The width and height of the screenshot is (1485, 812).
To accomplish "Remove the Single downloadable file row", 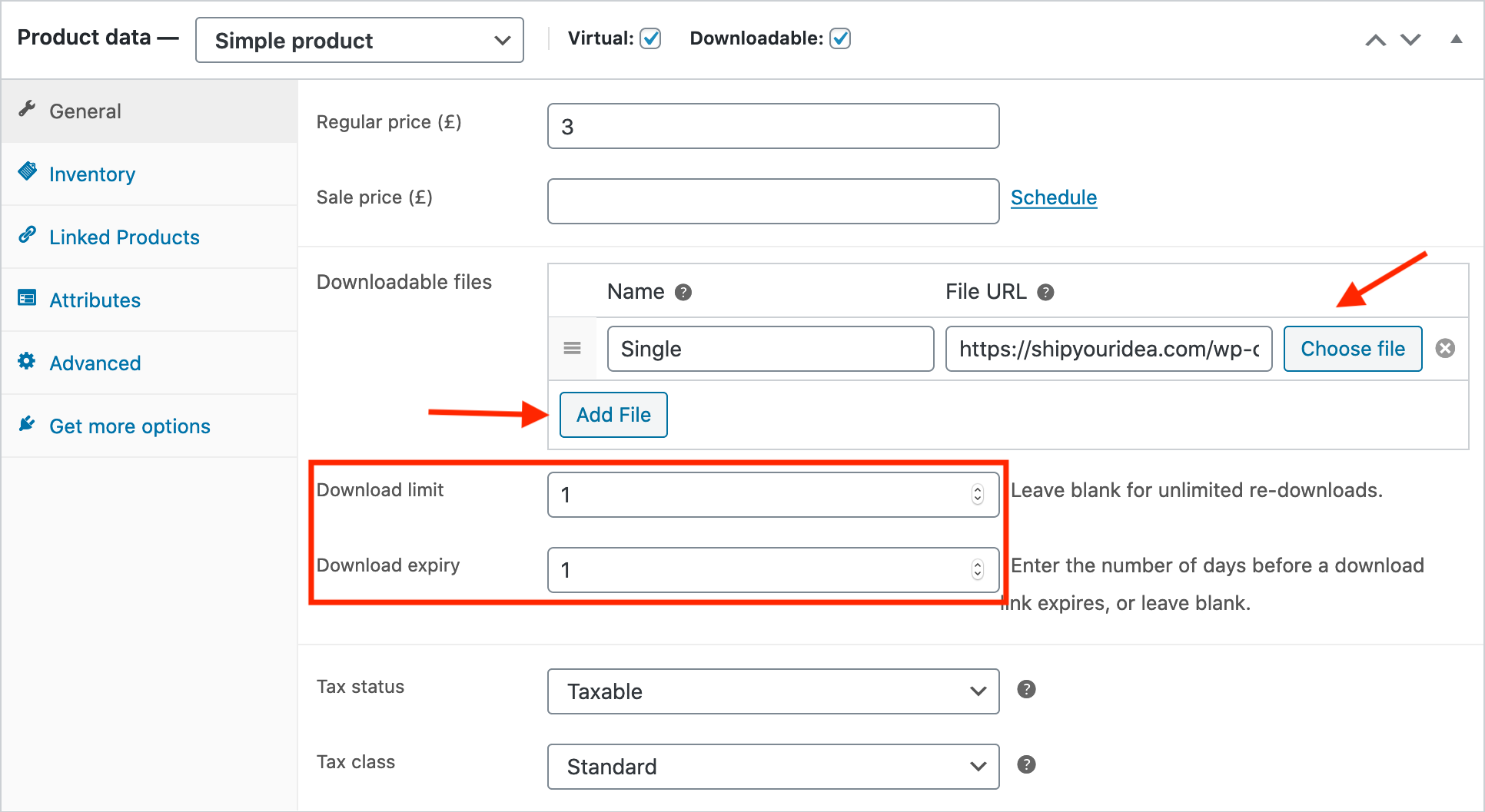I will pos(1446,348).
